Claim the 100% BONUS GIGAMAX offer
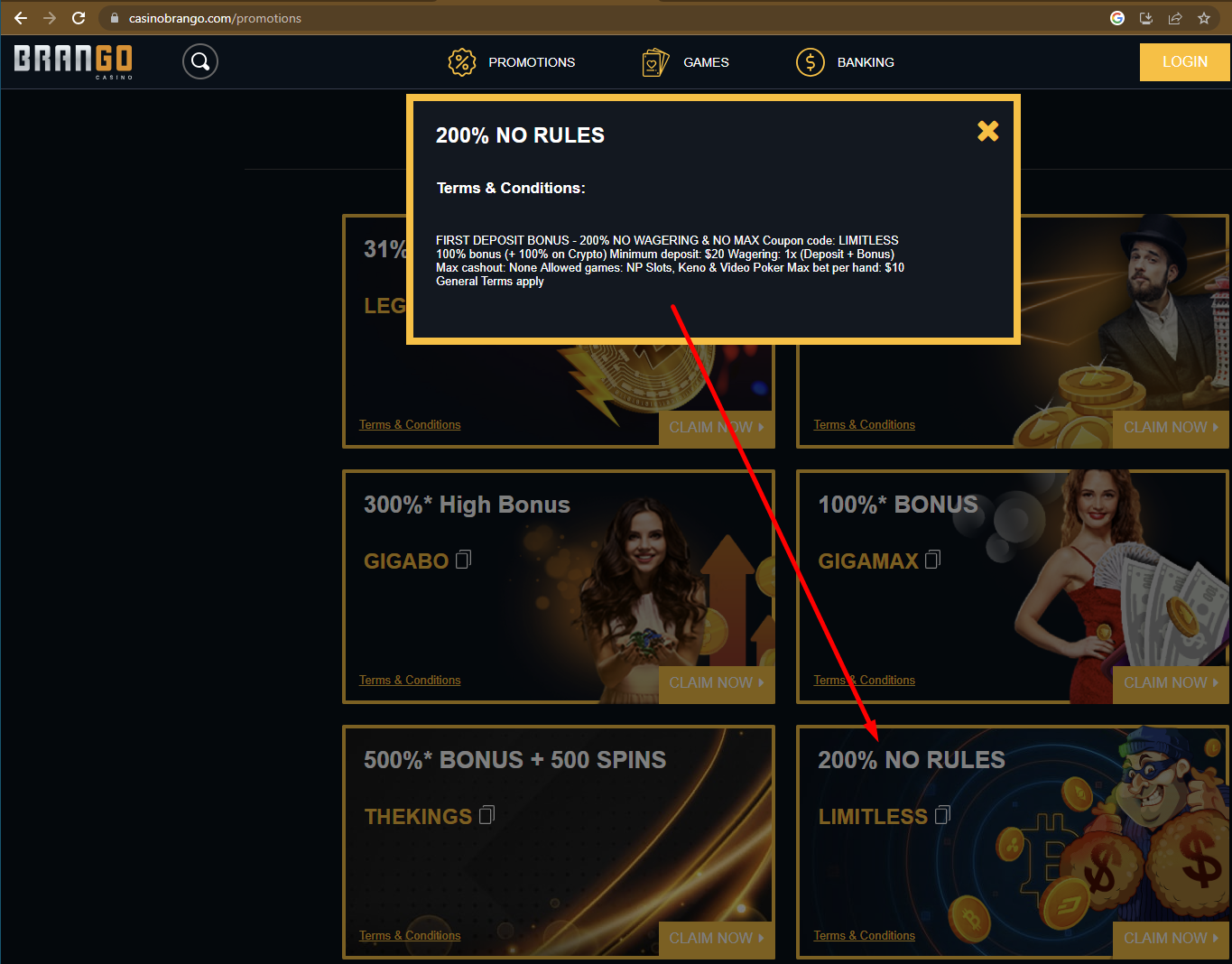This screenshot has height=964, width=1232. [1171, 683]
